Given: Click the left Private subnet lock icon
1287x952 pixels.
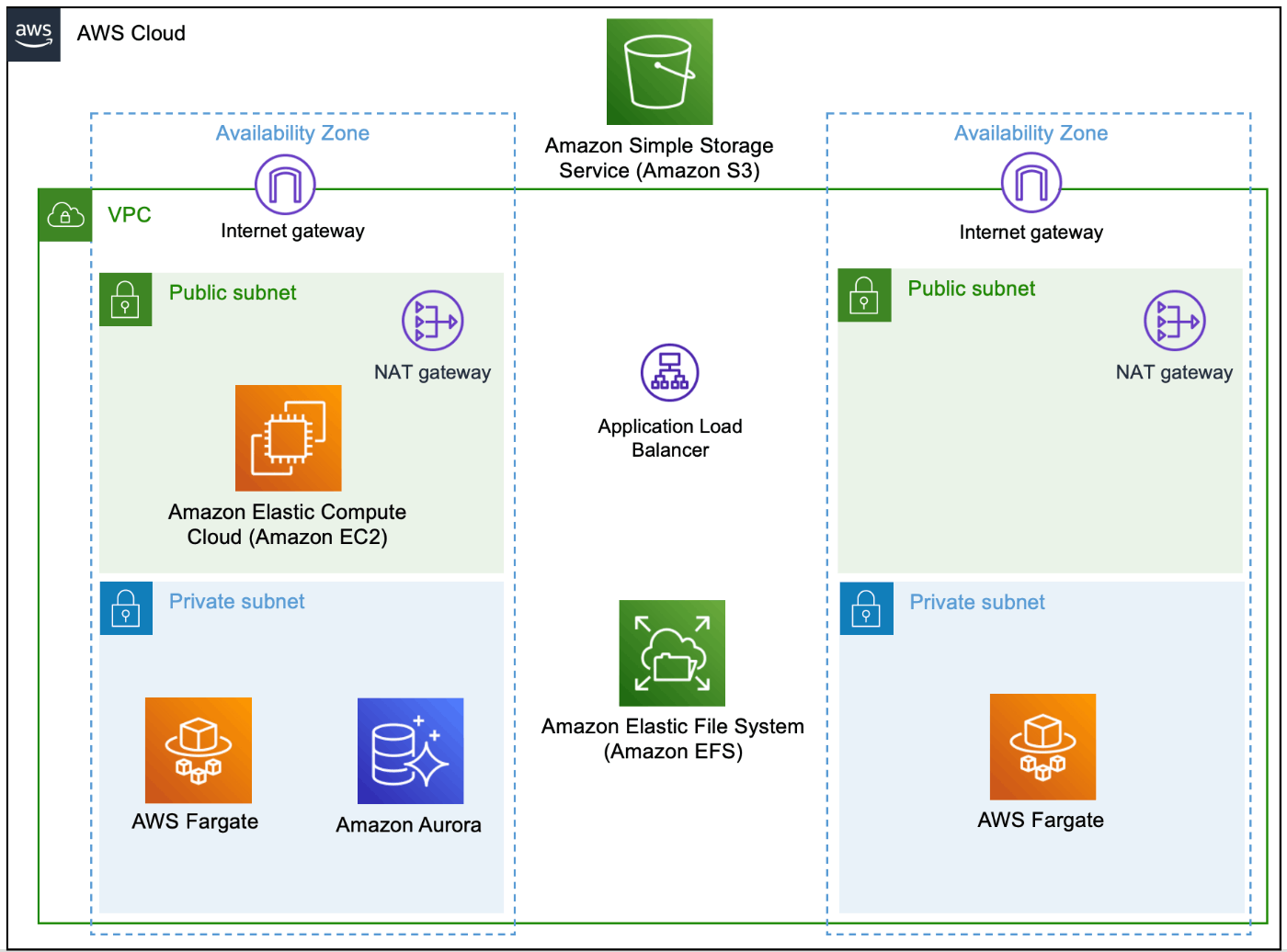Looking at the screenshot, I should coord(126,608).
